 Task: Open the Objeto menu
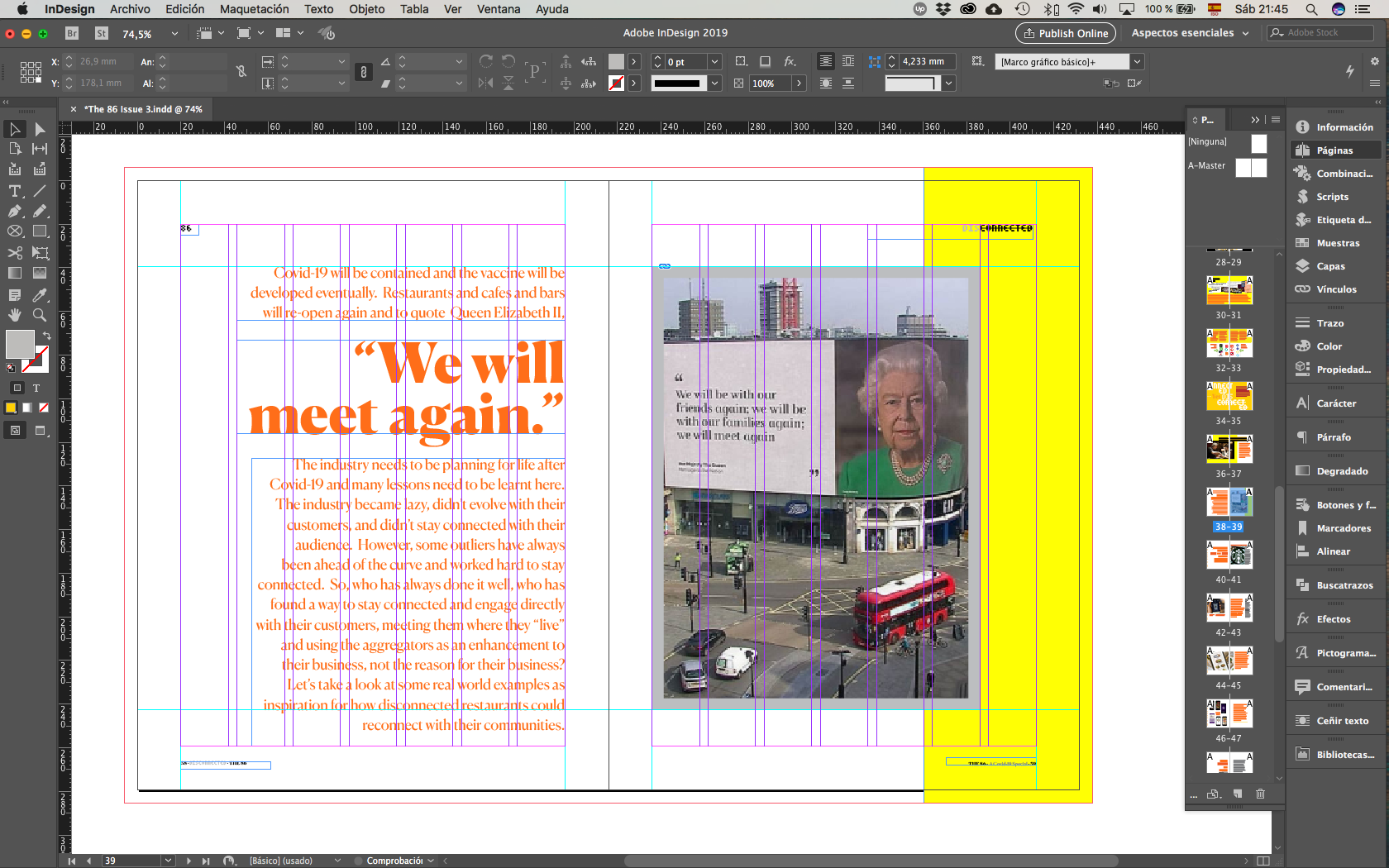(x=366, y=9)
